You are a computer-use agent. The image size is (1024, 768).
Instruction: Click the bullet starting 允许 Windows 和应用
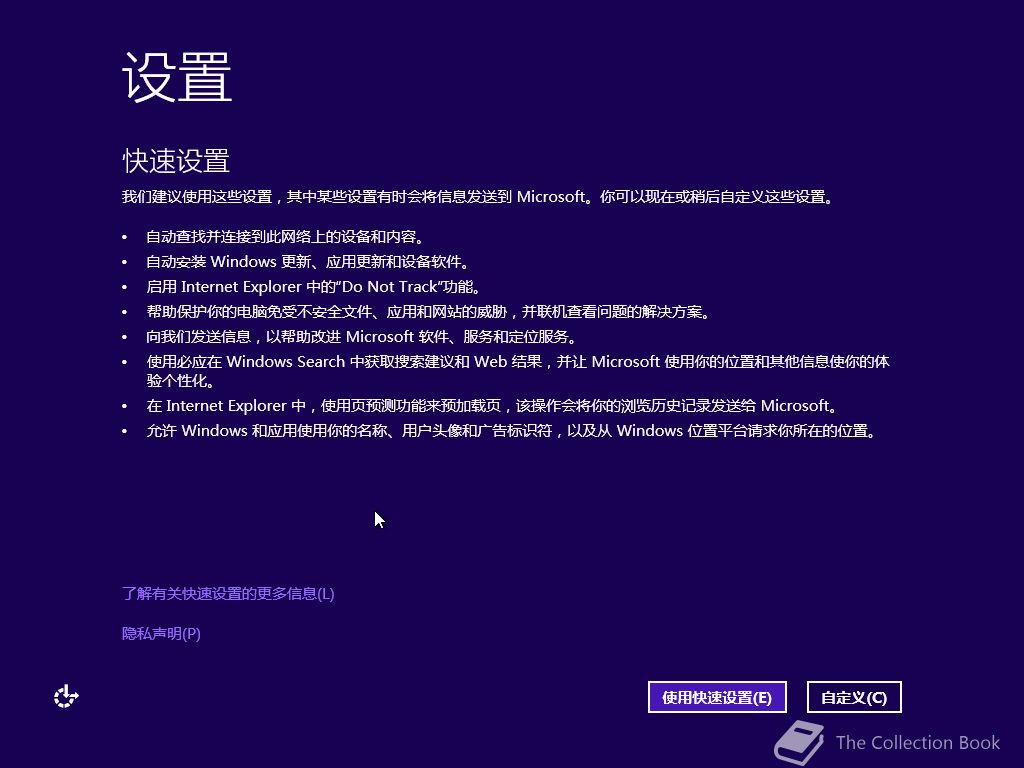pyautogui.click(x=512, y=431)
